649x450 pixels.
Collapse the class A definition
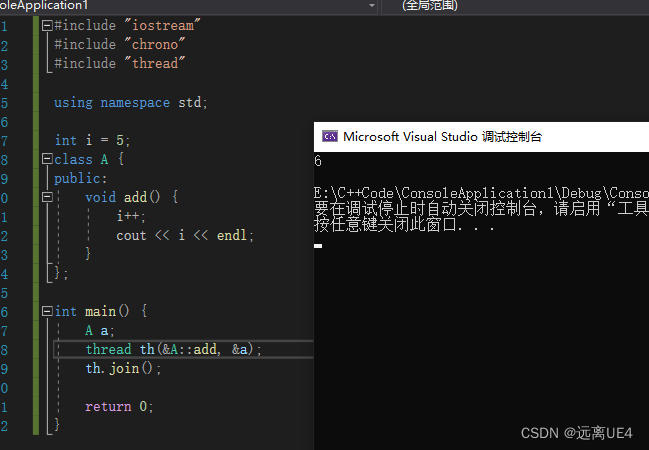tap(47, 159)
